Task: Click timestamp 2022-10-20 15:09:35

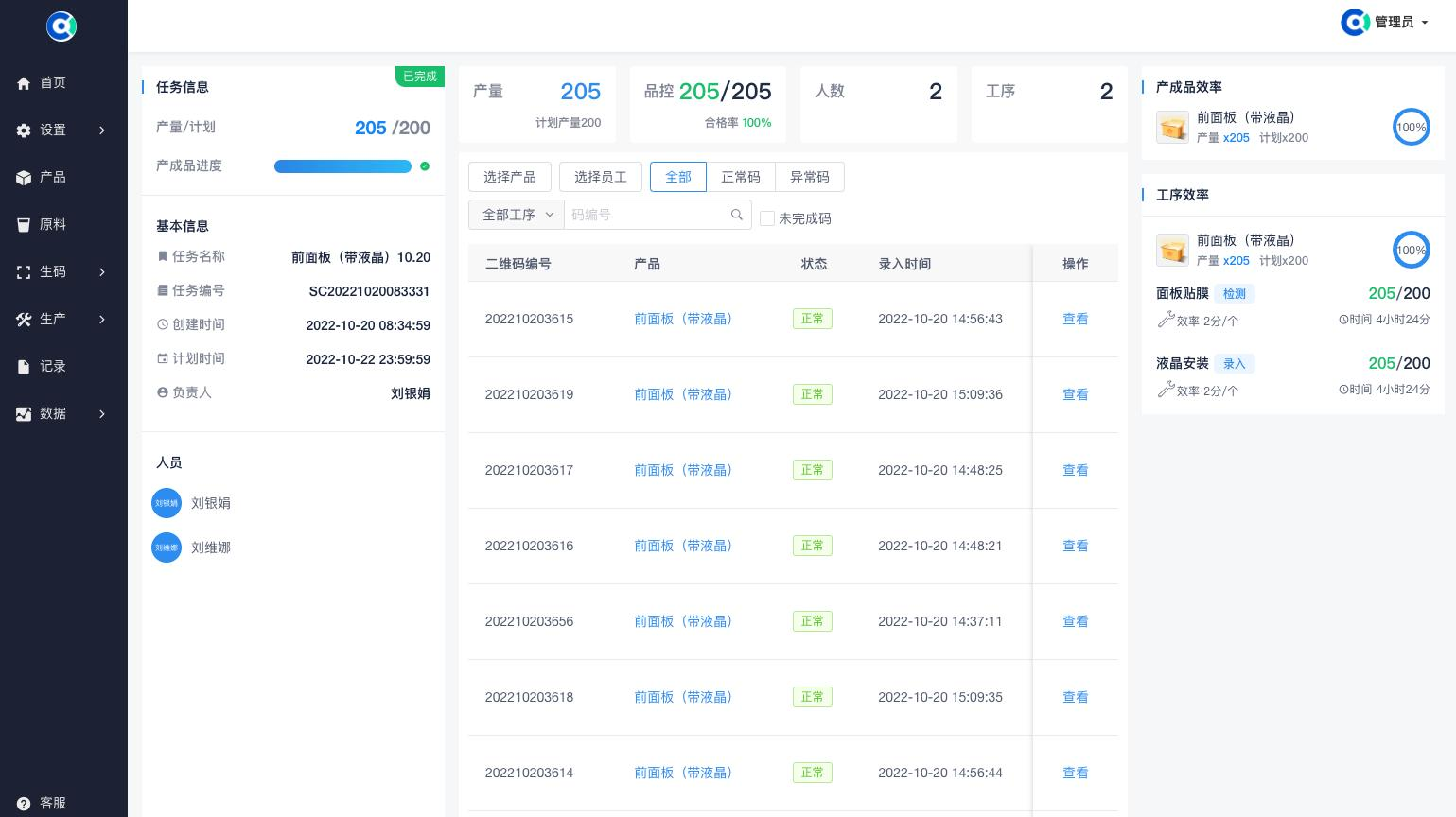Action: tap(940, 697)
